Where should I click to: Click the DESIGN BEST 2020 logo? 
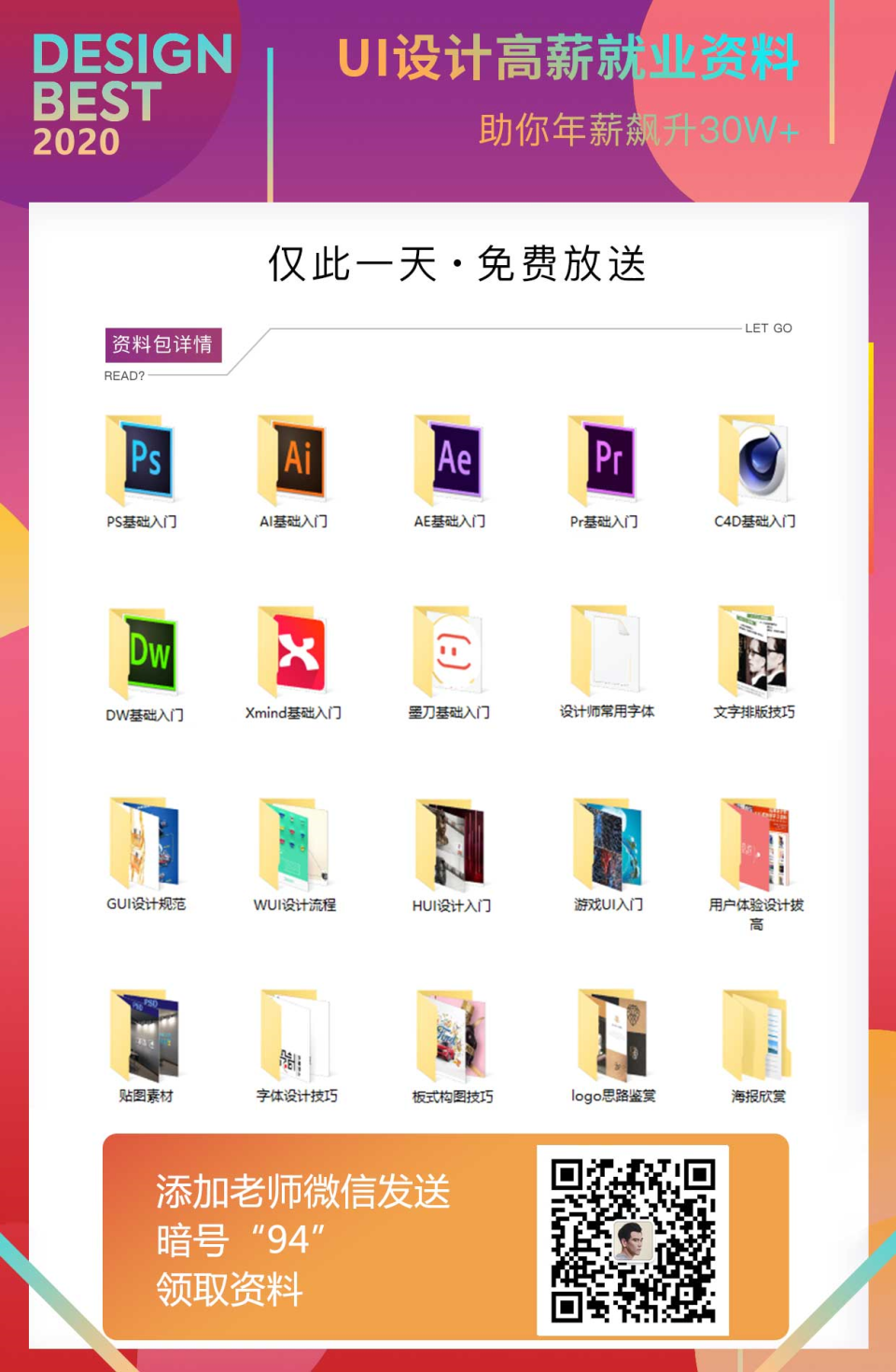pos(132,93)
